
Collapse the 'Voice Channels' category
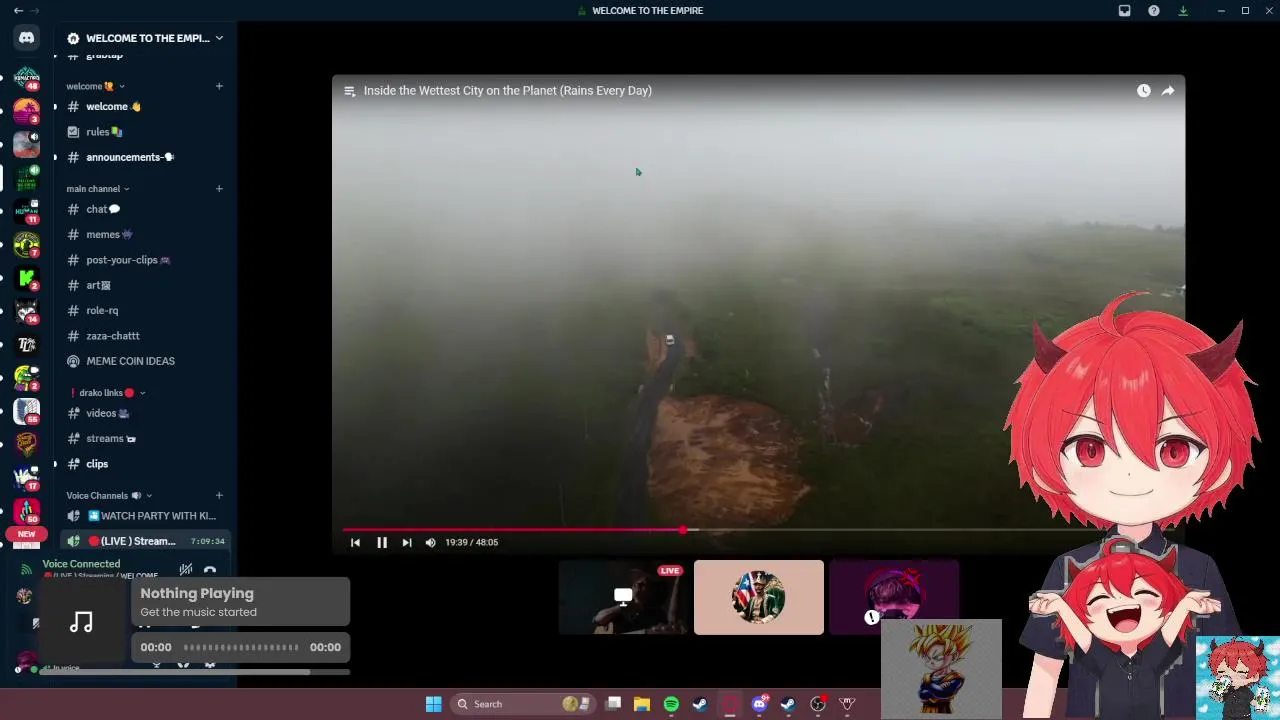click(x=109, y=495)
